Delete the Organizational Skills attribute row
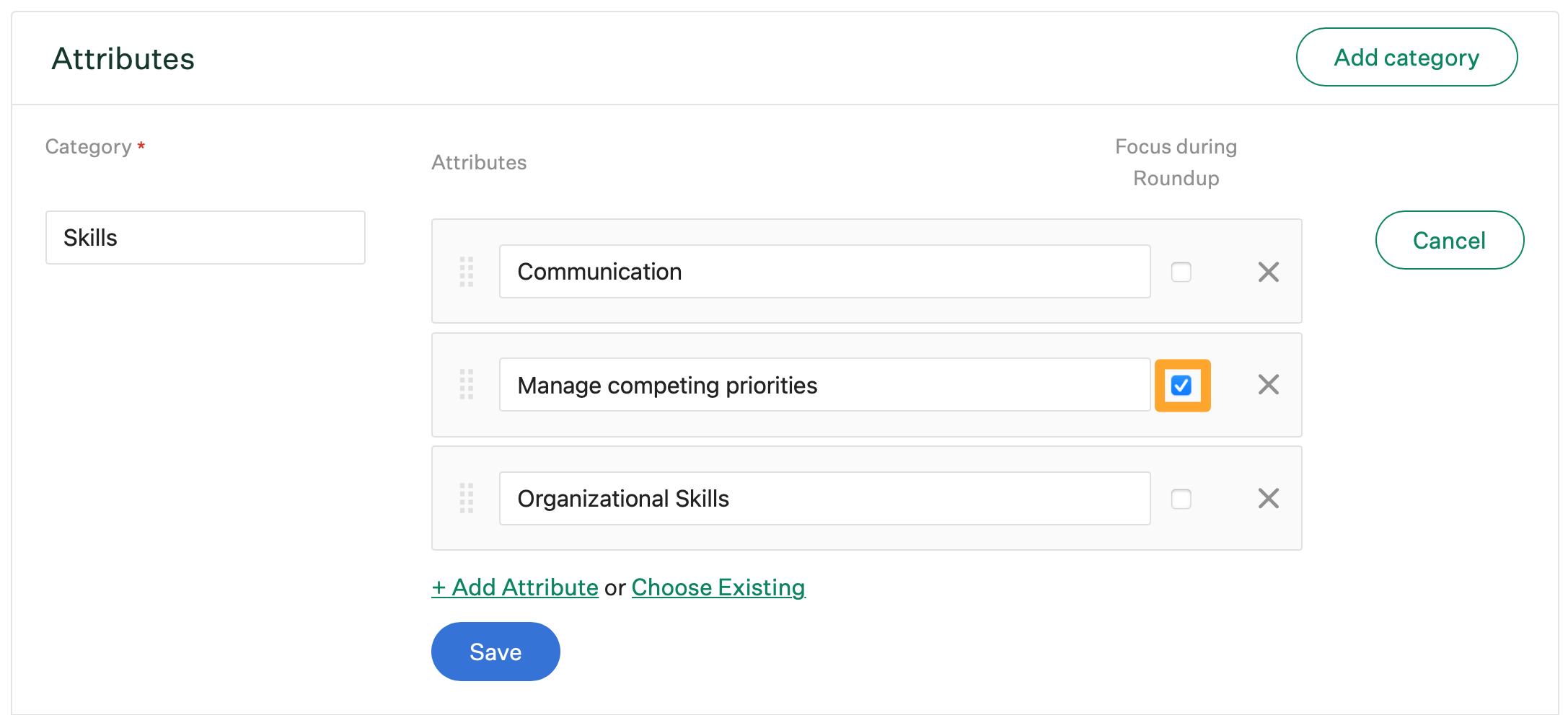 pyautogui.click(x=1268, y=498)
